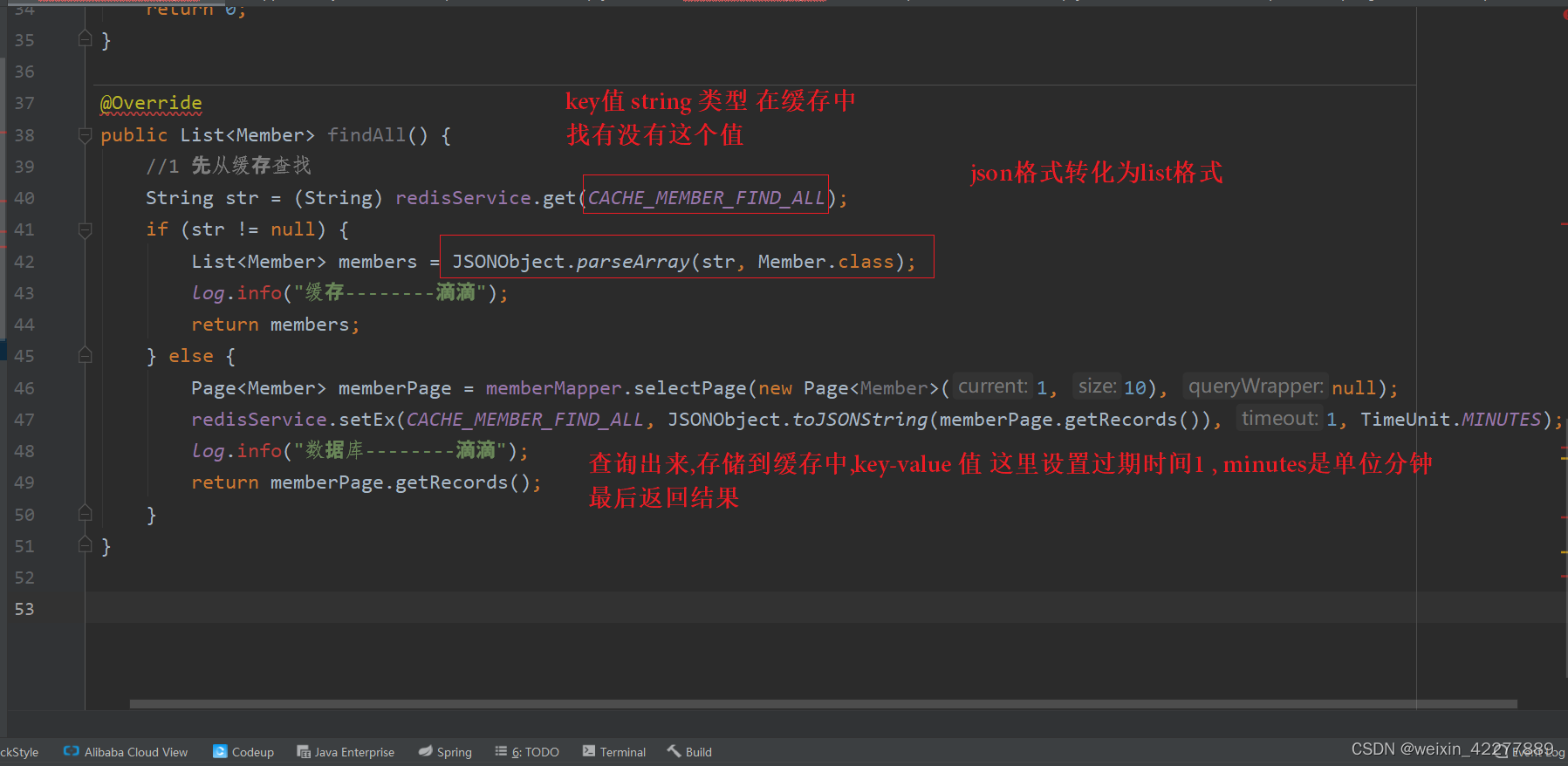Click getRecords() on line 49
This screenshot has height=766, width=1568.
click(x=462, y=482)
